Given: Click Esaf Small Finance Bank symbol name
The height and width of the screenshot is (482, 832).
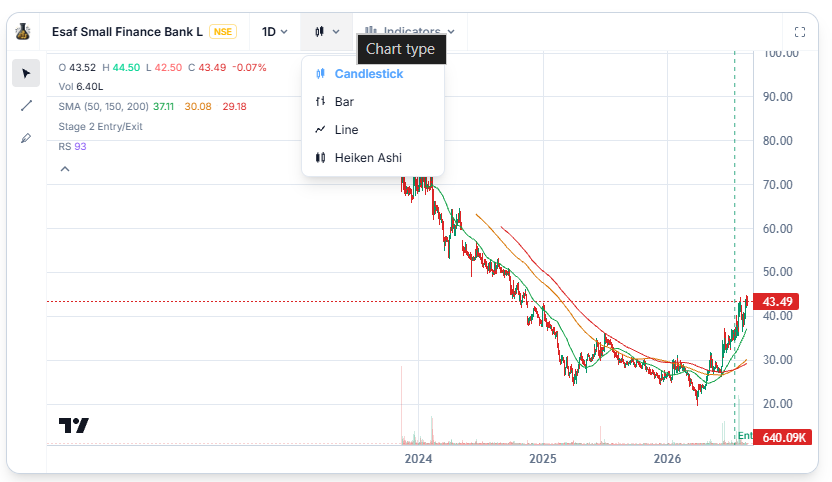Looking at the screenshot, I should (127, 32).
